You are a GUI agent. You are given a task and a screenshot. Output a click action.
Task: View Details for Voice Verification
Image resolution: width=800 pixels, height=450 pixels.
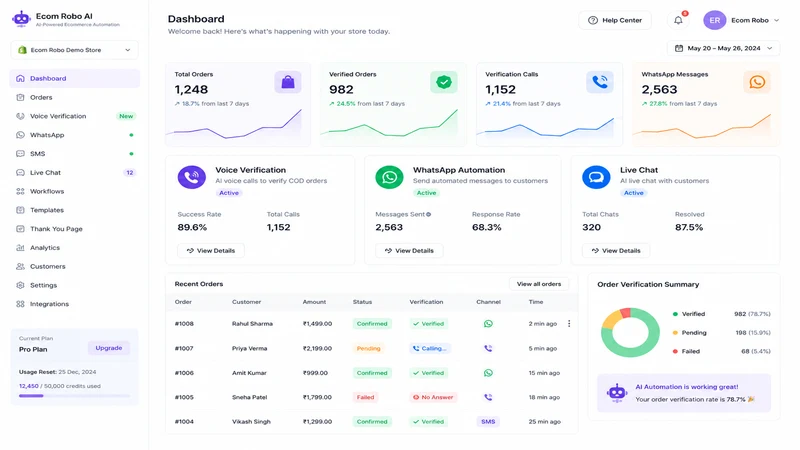coord(211,251)
